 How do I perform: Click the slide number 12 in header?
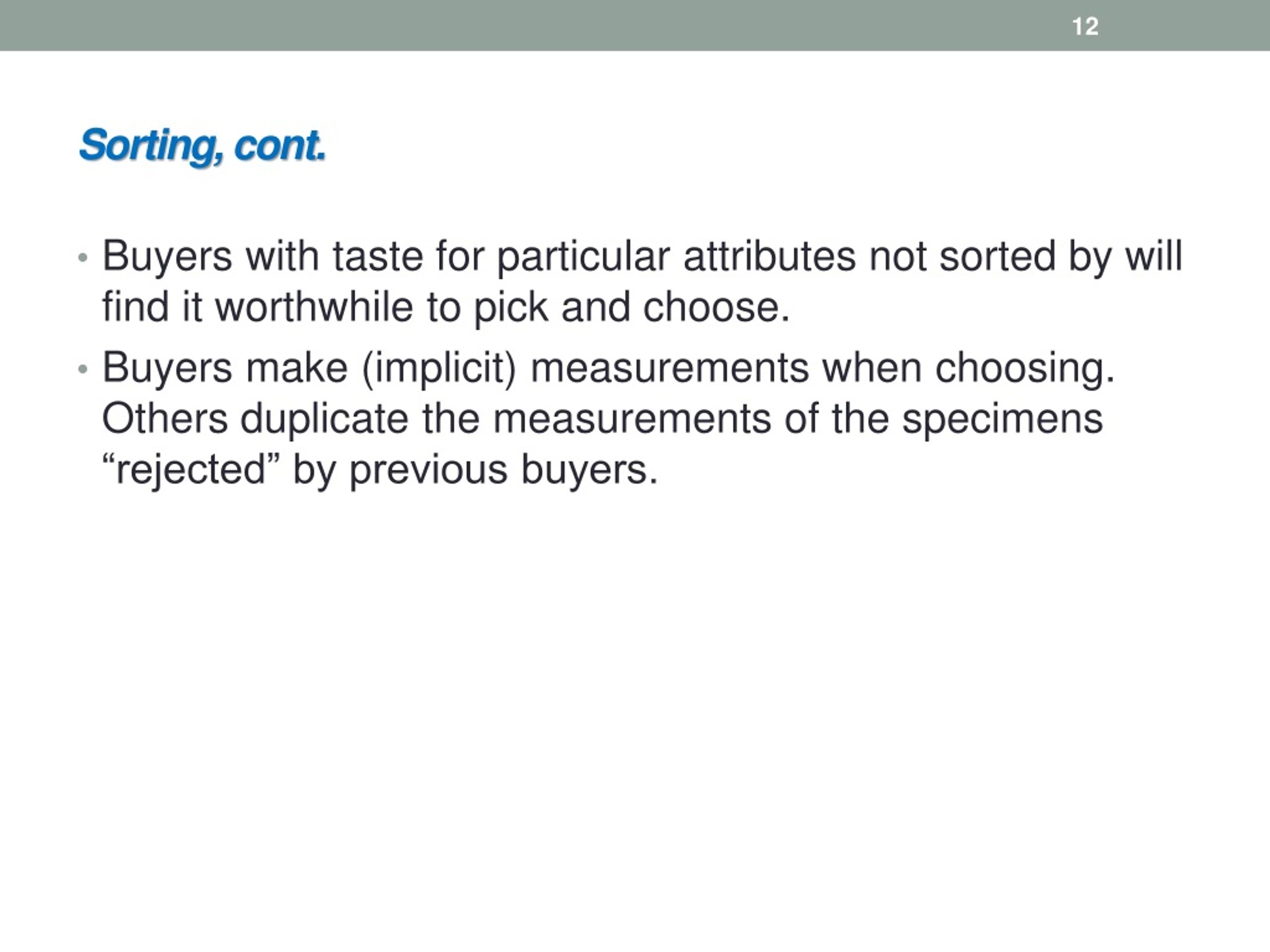tap(1085, 26)
